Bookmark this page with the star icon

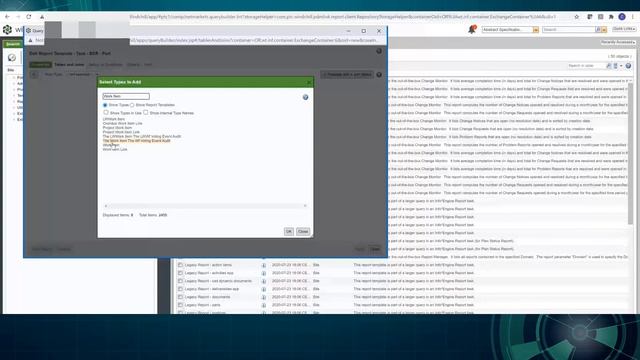tap(577, 17)
